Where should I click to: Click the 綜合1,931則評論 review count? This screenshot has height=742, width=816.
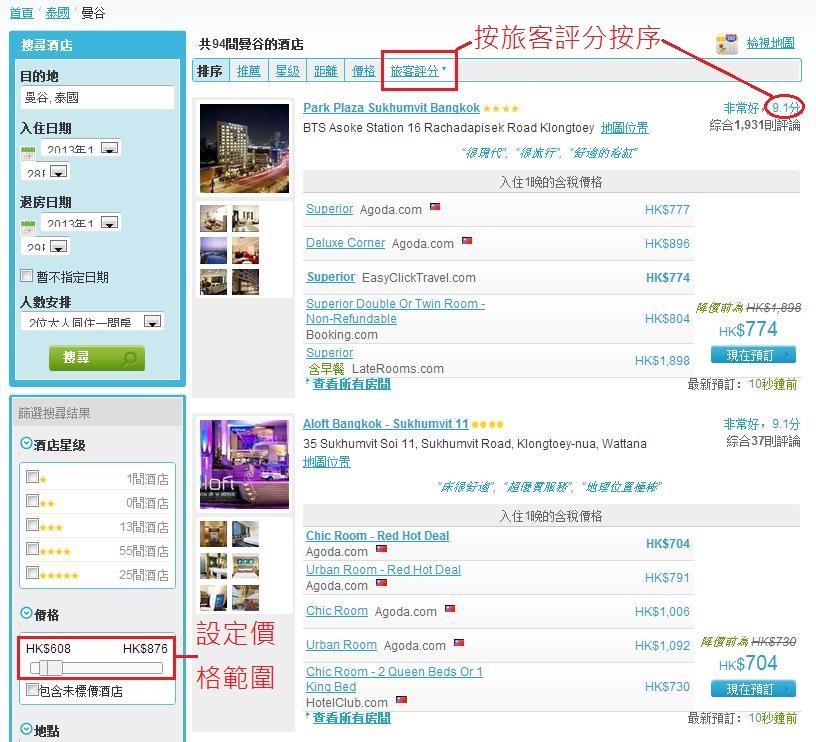755,125
